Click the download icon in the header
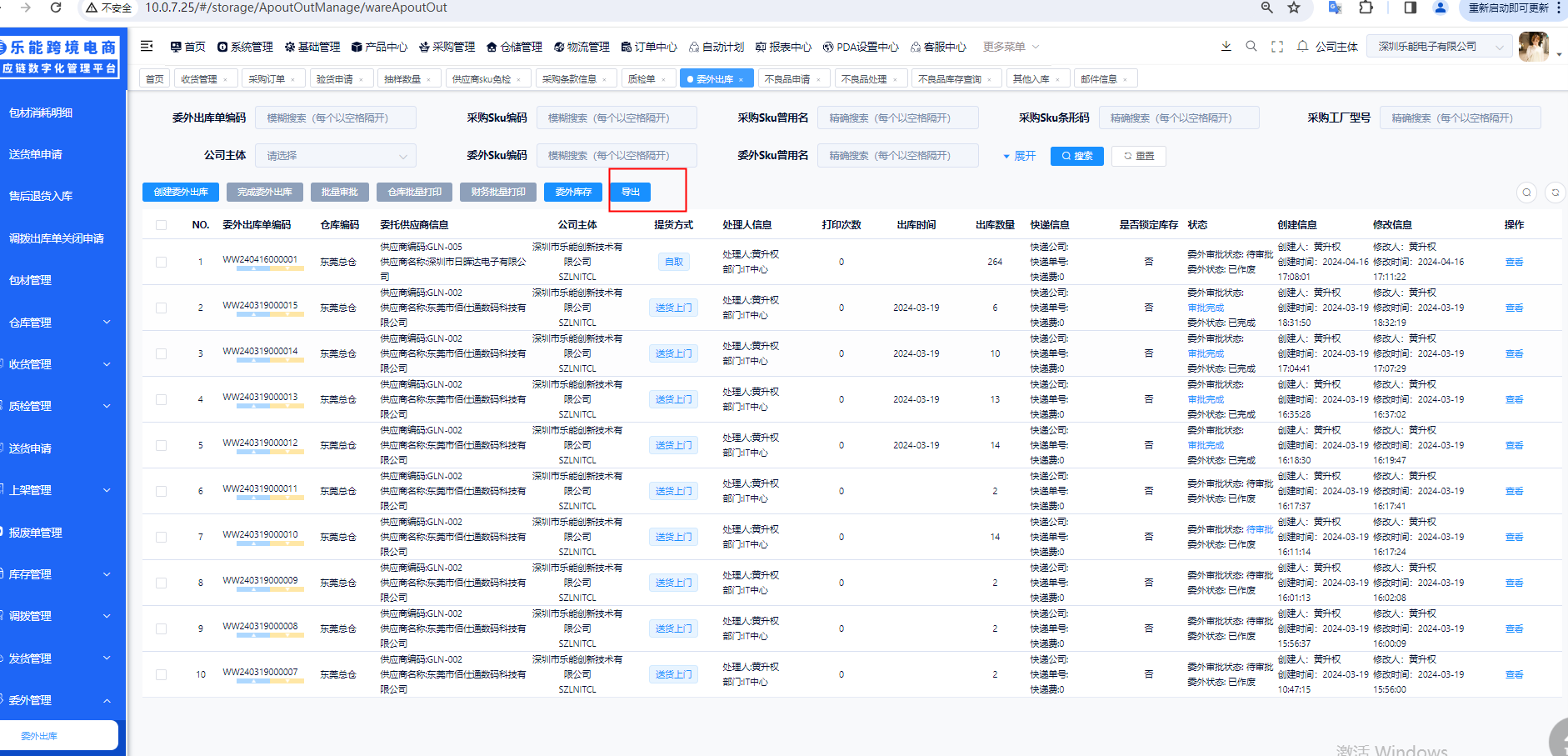This screenshot has width=1568, height=756. tap(1226, 47)
